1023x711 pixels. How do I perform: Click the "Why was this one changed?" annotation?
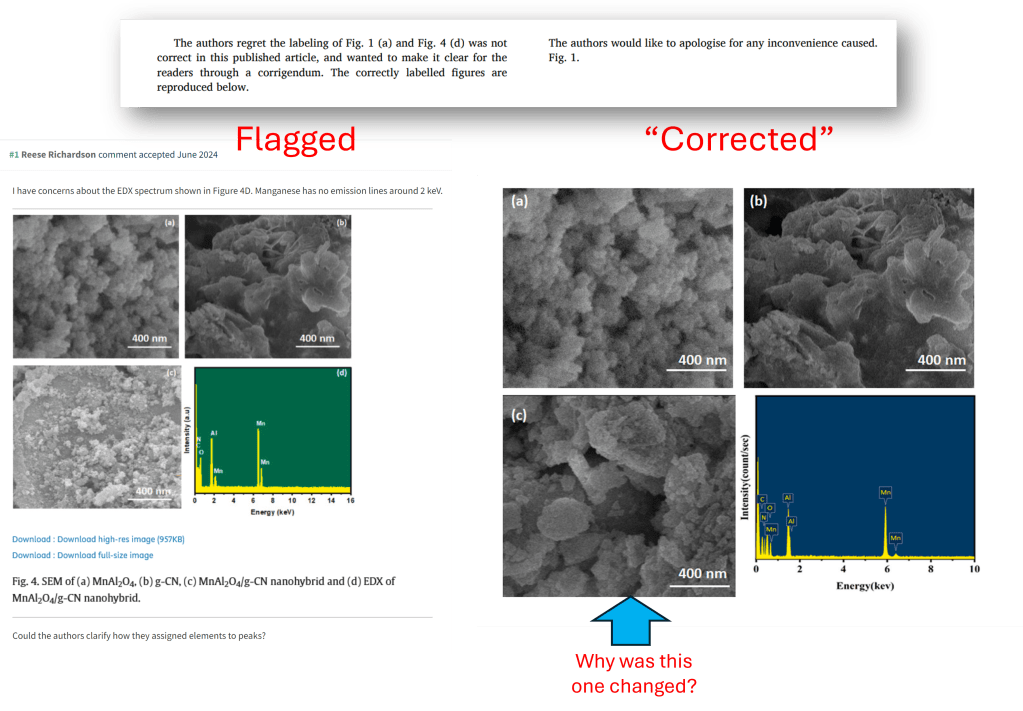point(631,674)
